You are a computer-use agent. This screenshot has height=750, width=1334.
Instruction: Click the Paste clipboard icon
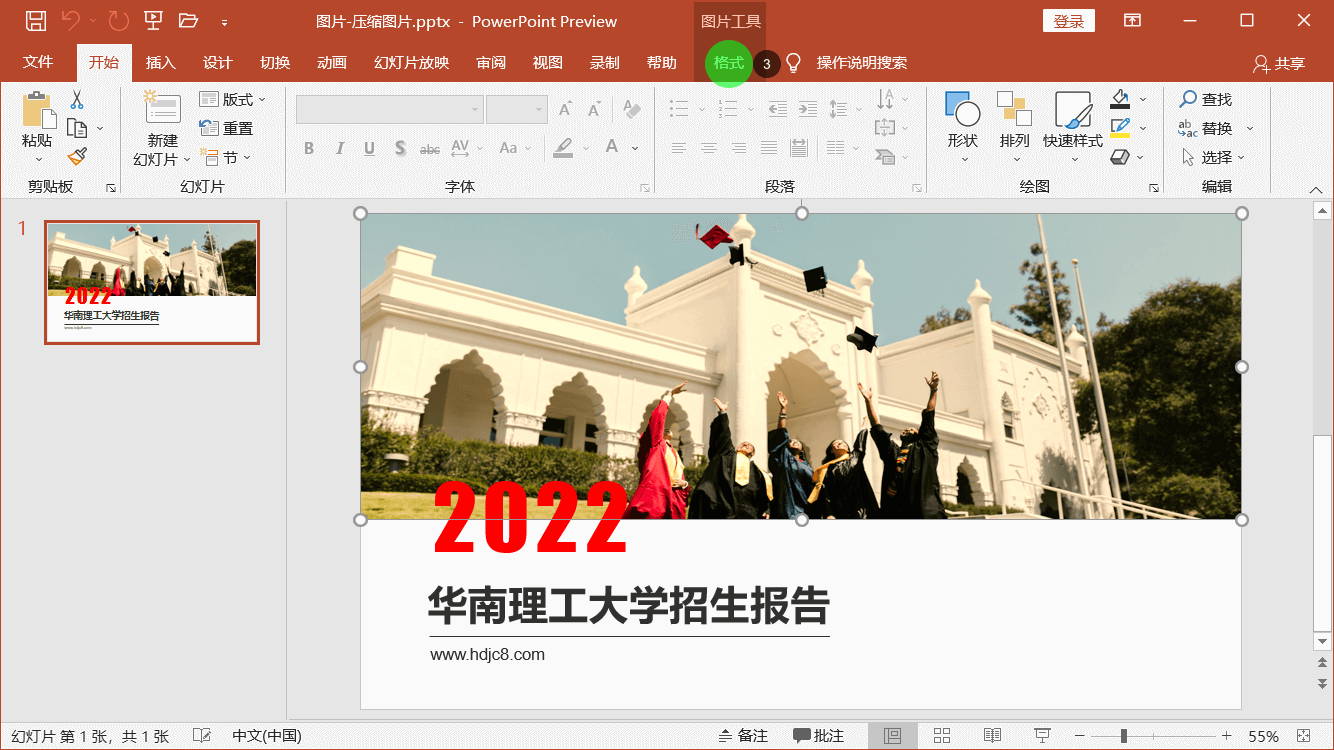(x=37, y=110)
